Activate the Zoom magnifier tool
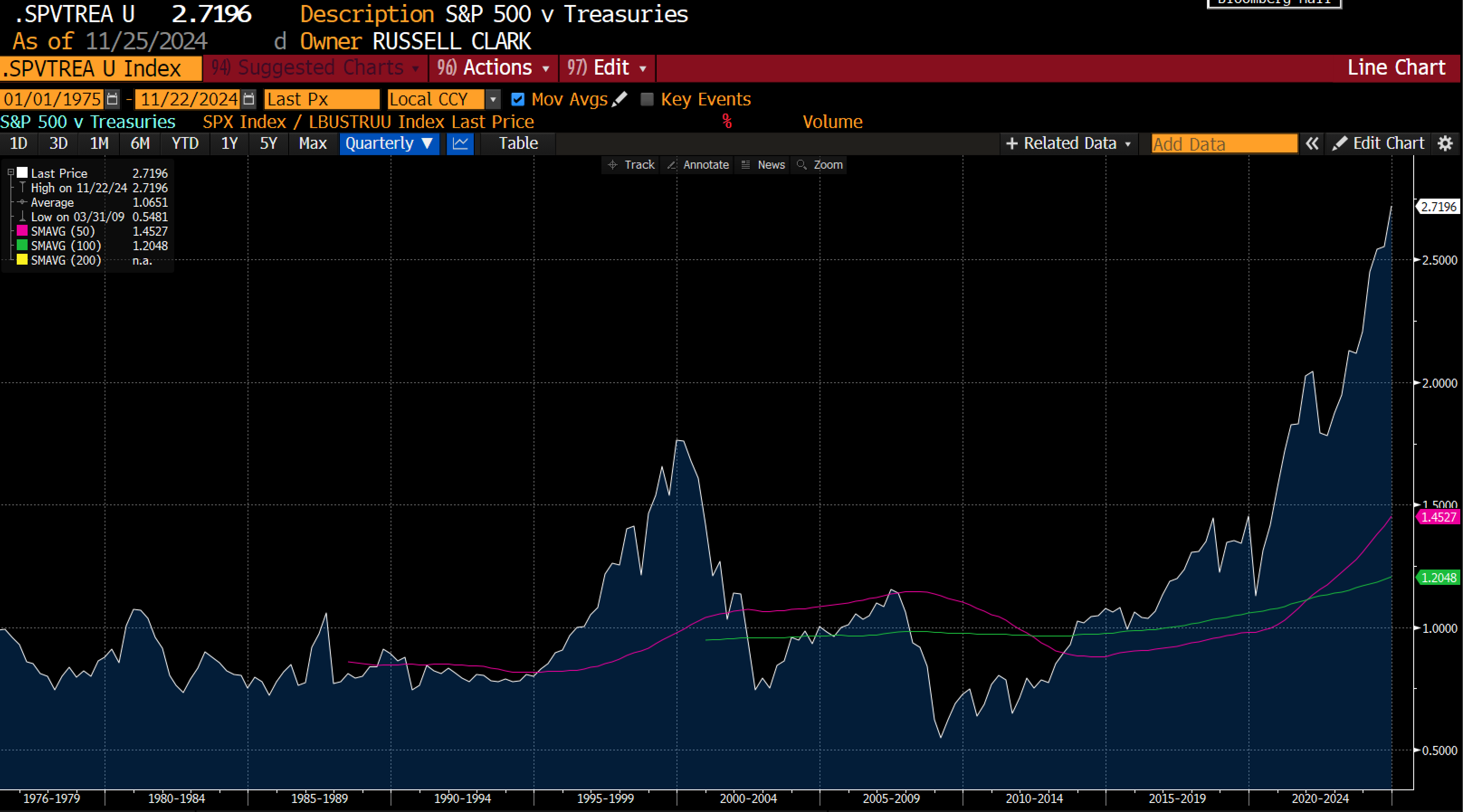 (820, 165)
